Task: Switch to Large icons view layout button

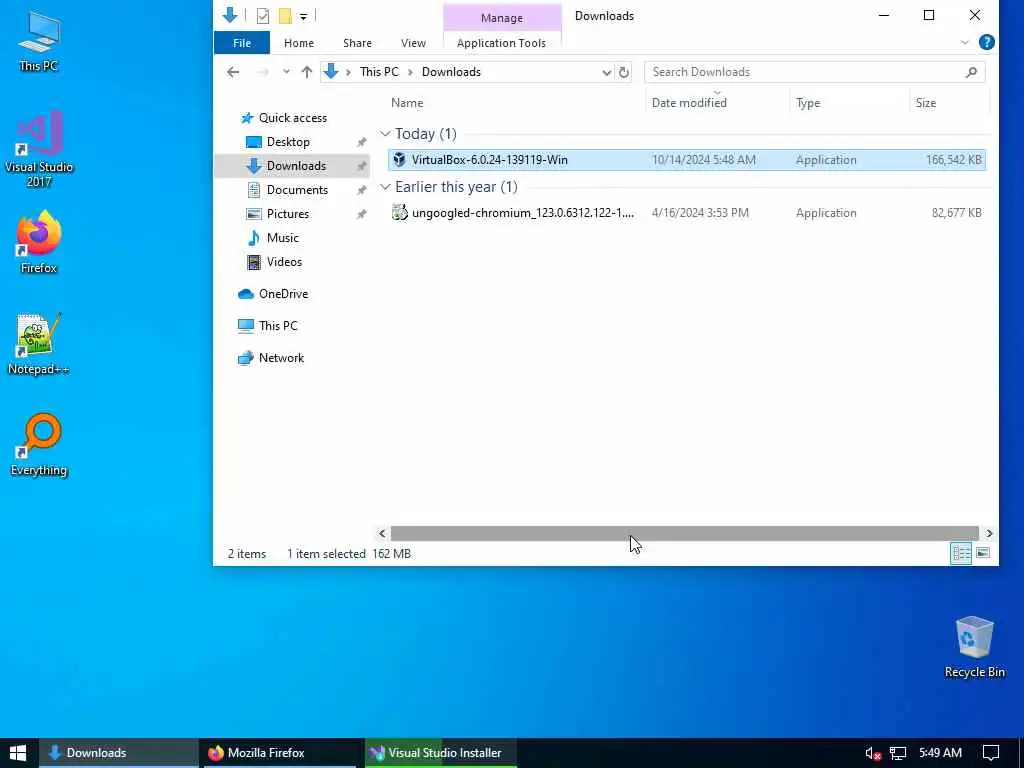Action: tap(983, 554)
